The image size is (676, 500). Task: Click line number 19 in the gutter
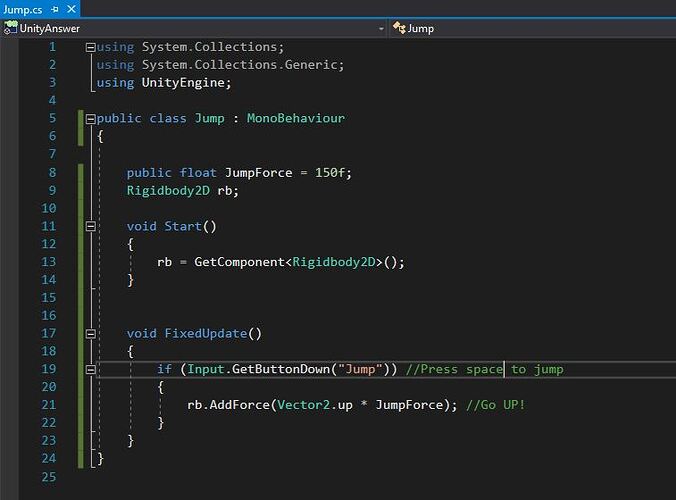[x=49, y=369]
